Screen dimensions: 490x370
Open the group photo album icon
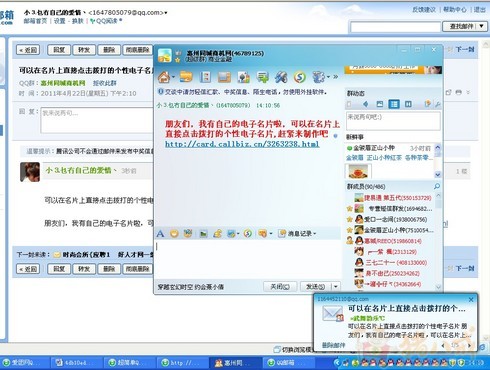(x=224, y=77)
